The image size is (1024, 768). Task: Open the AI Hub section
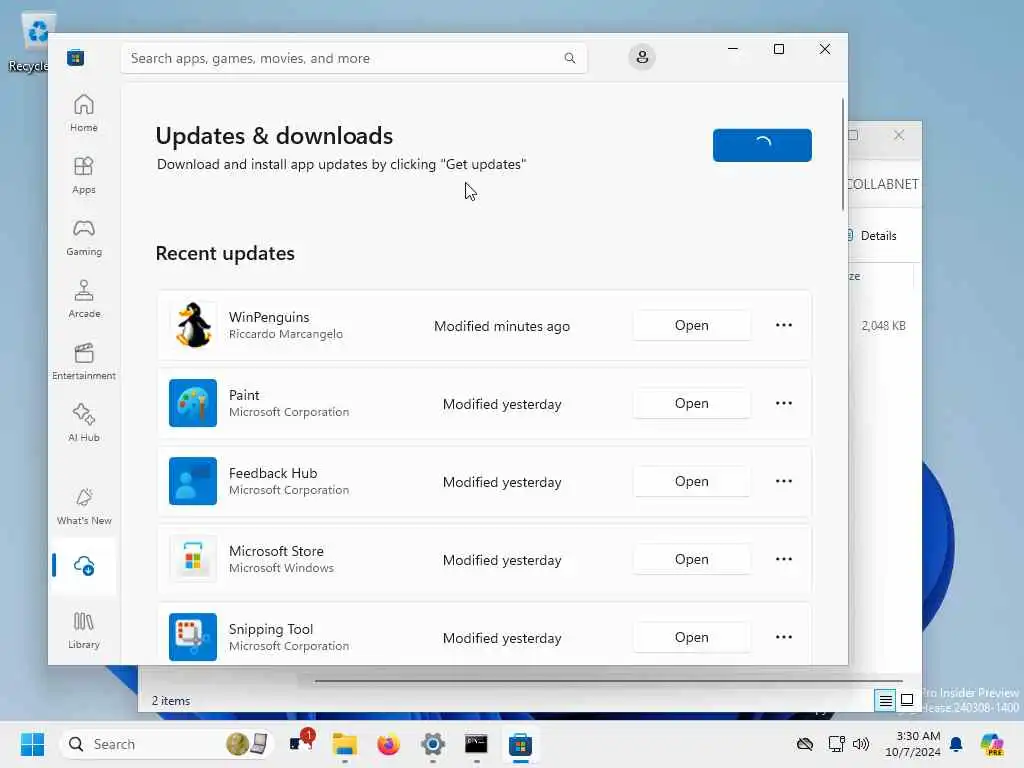pos(84,423)
